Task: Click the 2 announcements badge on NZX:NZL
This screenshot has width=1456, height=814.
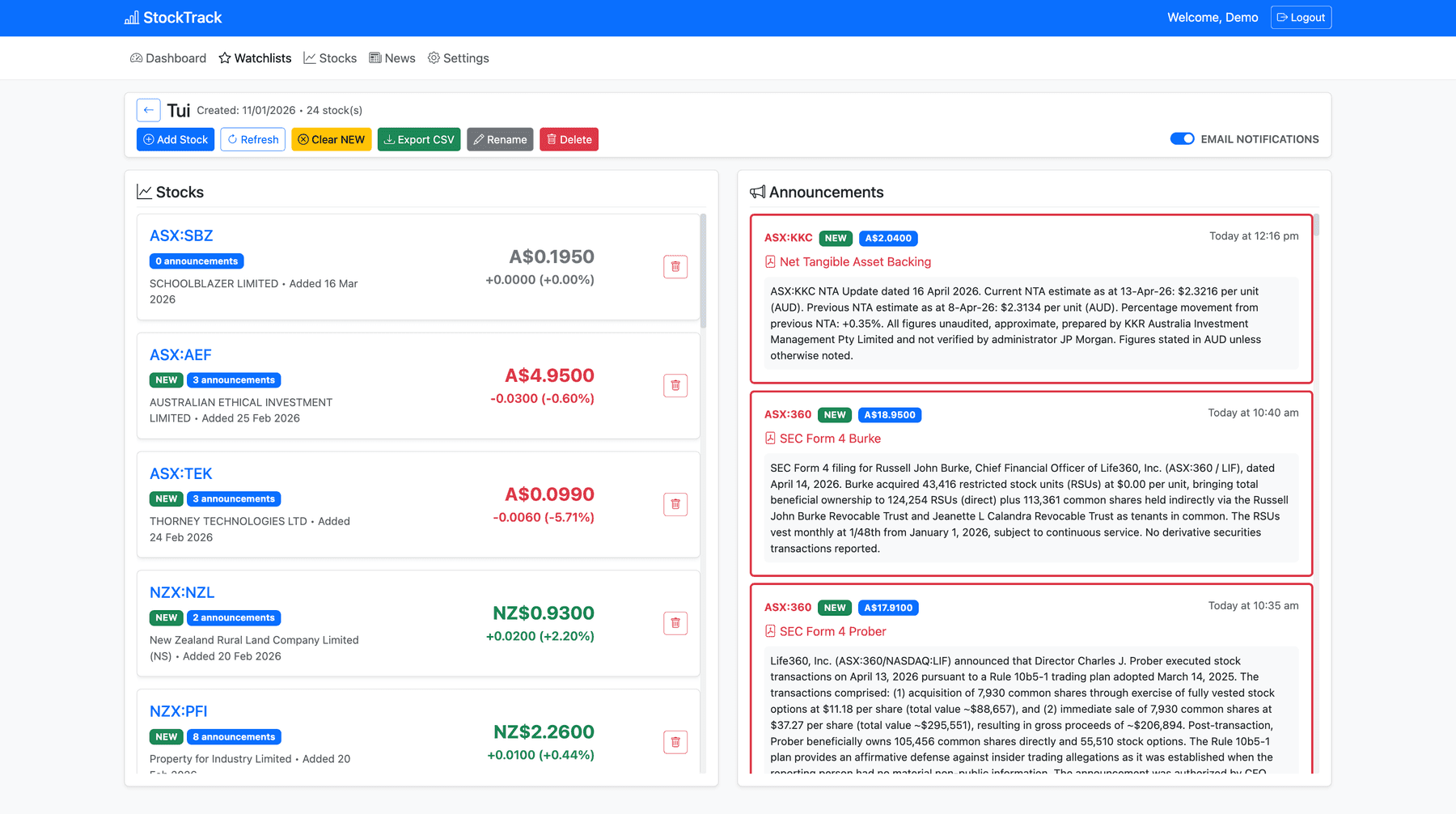Action: click(x=234, y=618)
